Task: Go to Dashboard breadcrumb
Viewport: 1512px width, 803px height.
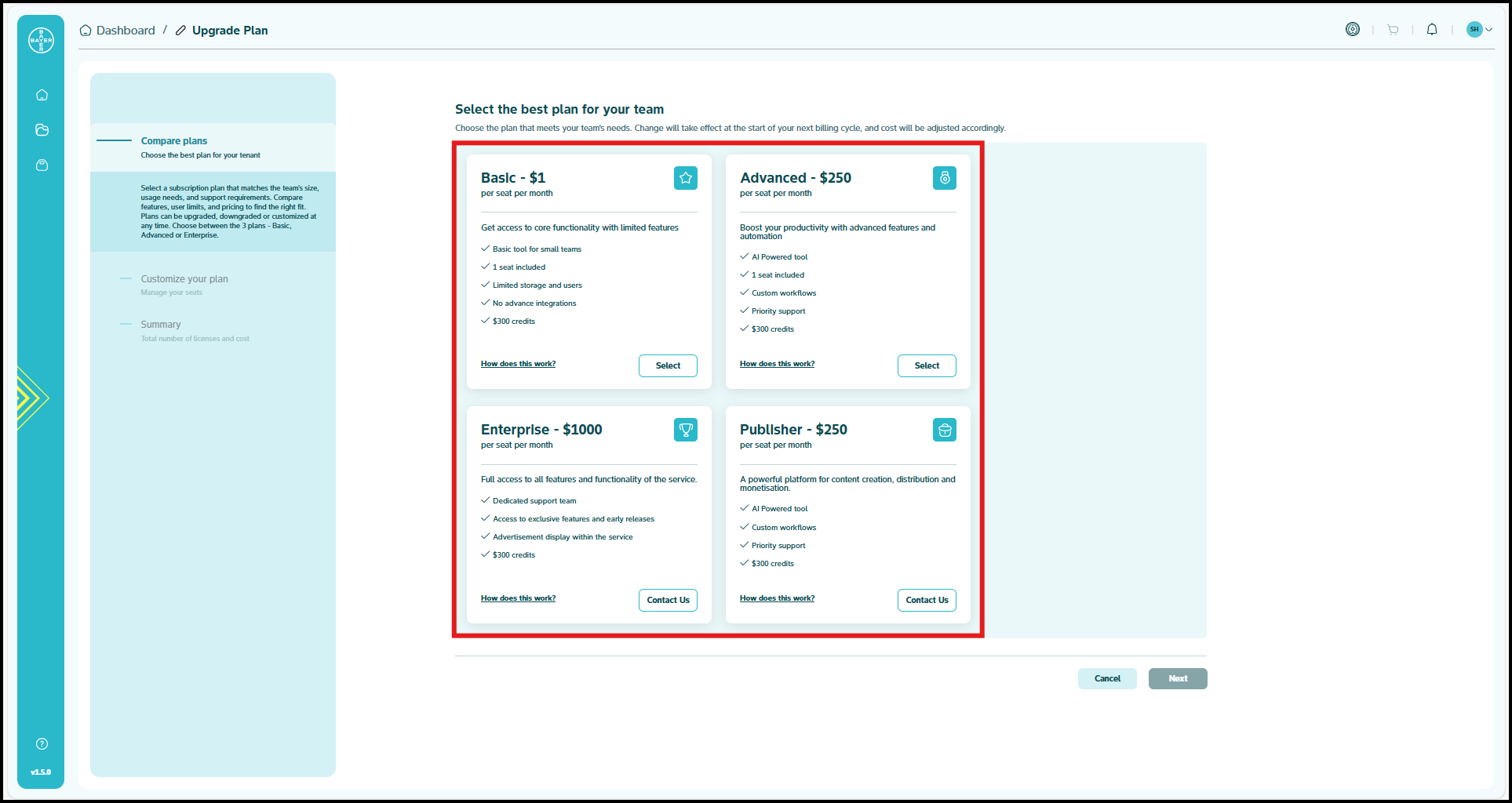Action: (x=125, y=31)
